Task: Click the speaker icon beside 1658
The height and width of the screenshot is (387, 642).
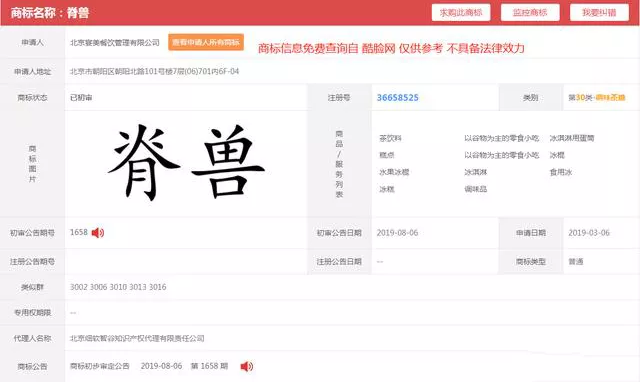Action: click(98, 233)
